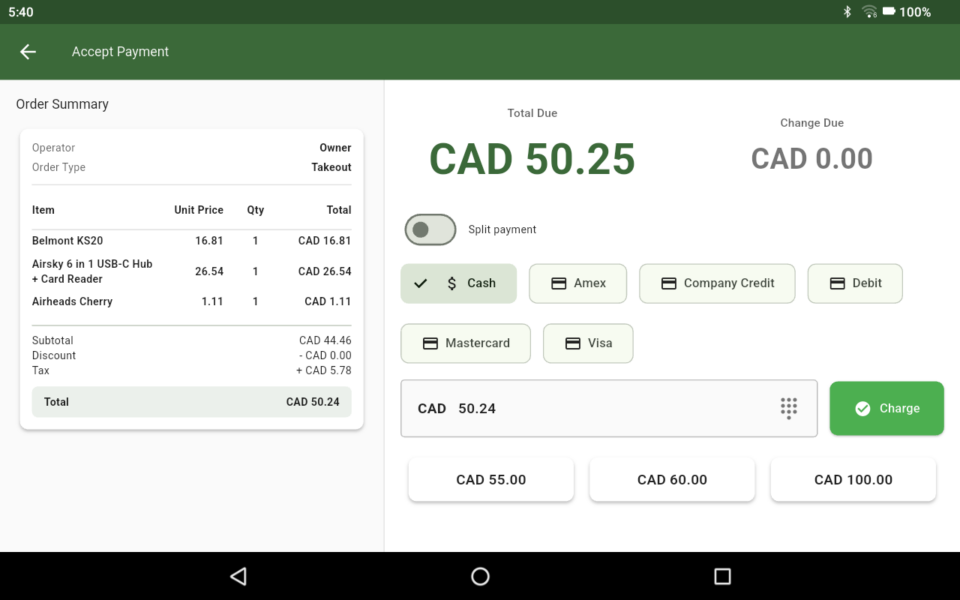Focus the CAD 50.24 amount field
The height and width of the screenshot is (600, 960).
[609, 408]
